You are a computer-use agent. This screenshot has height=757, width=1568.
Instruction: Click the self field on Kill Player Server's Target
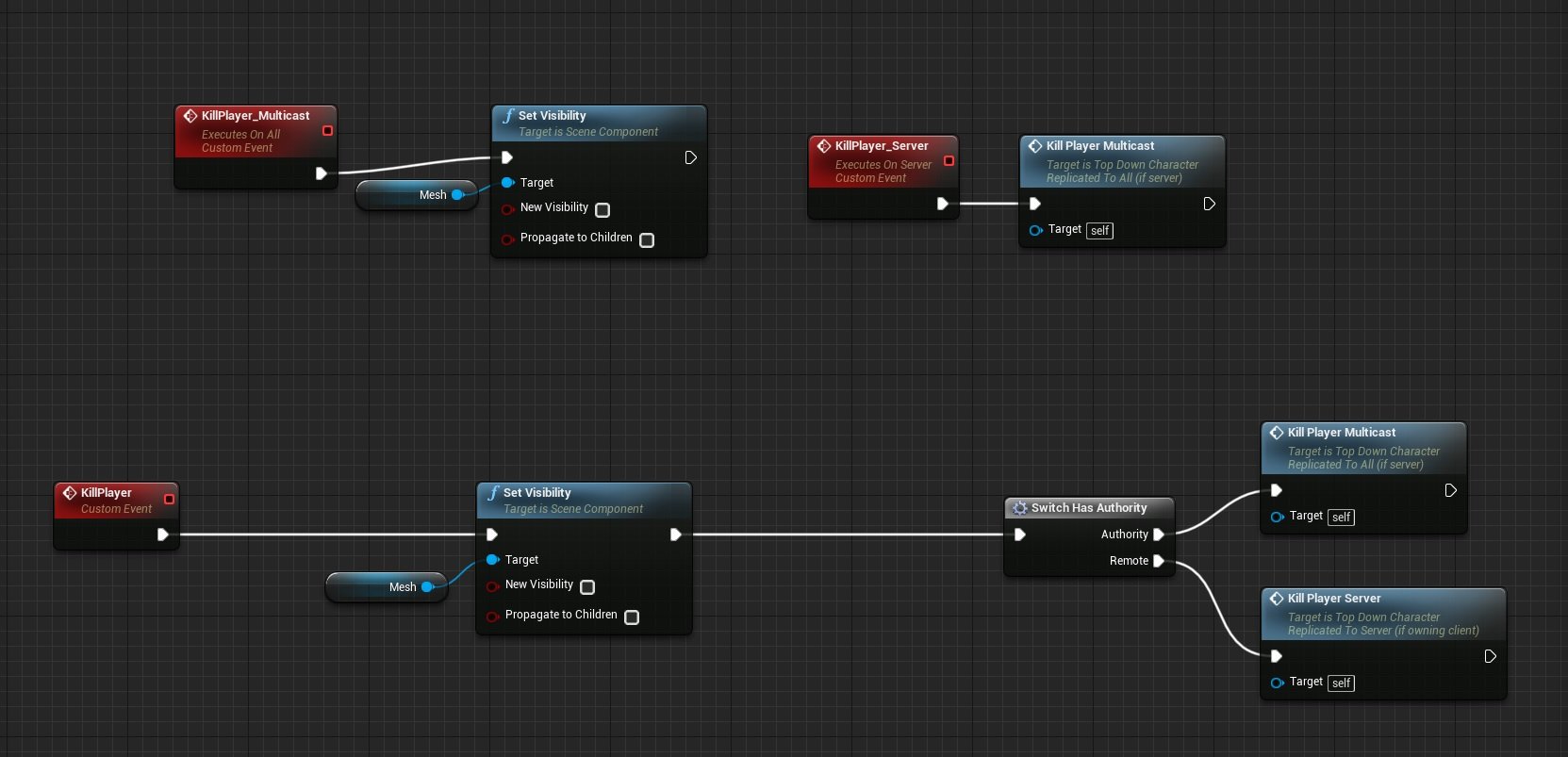pos(1342,683)
